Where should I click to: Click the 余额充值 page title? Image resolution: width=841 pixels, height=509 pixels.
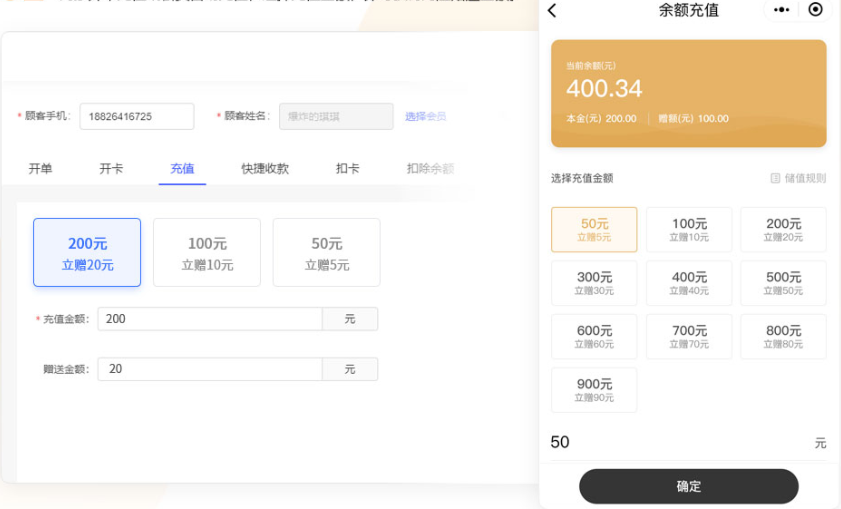tap(689, 10)
